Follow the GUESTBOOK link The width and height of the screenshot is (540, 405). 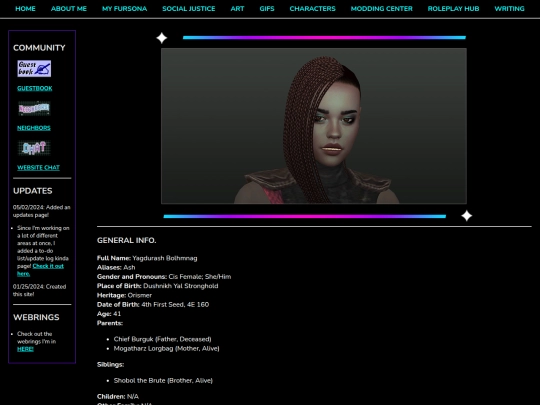pos(35,89)
